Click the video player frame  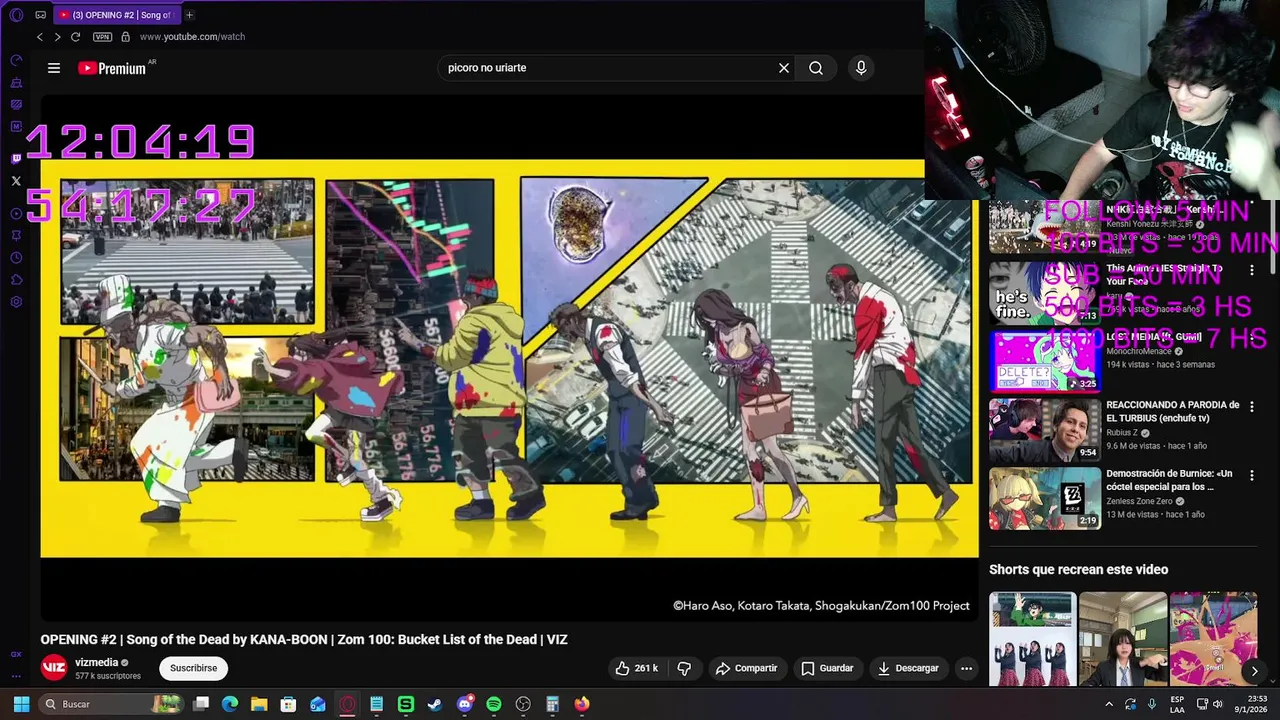(510, 357)
